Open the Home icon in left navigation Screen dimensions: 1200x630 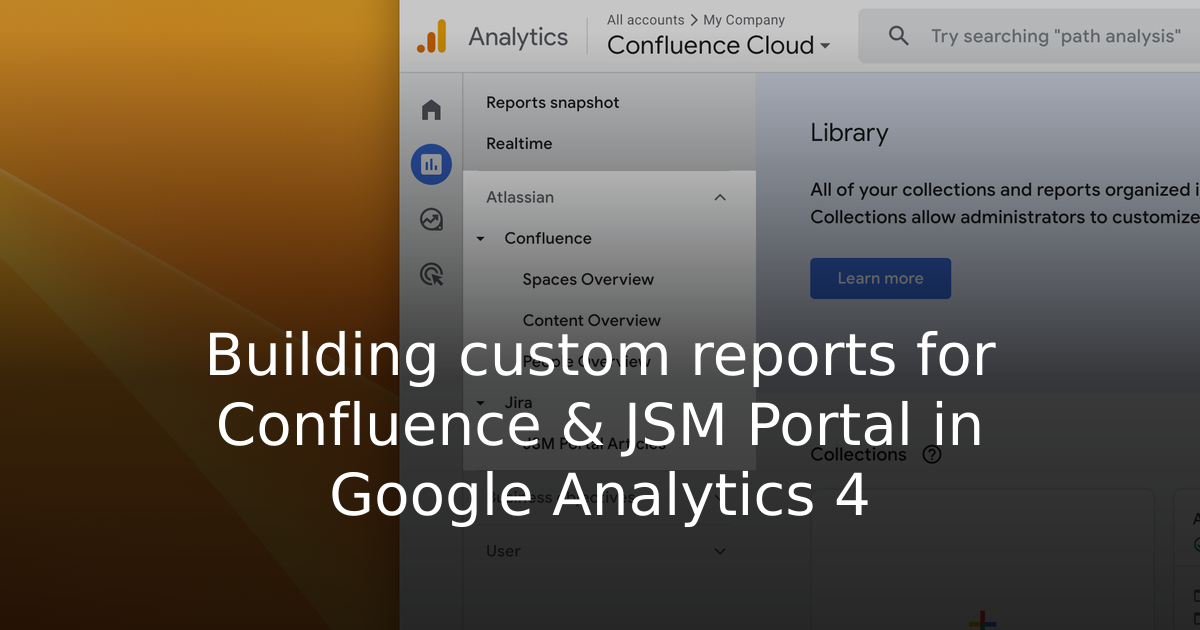point(431,109)
